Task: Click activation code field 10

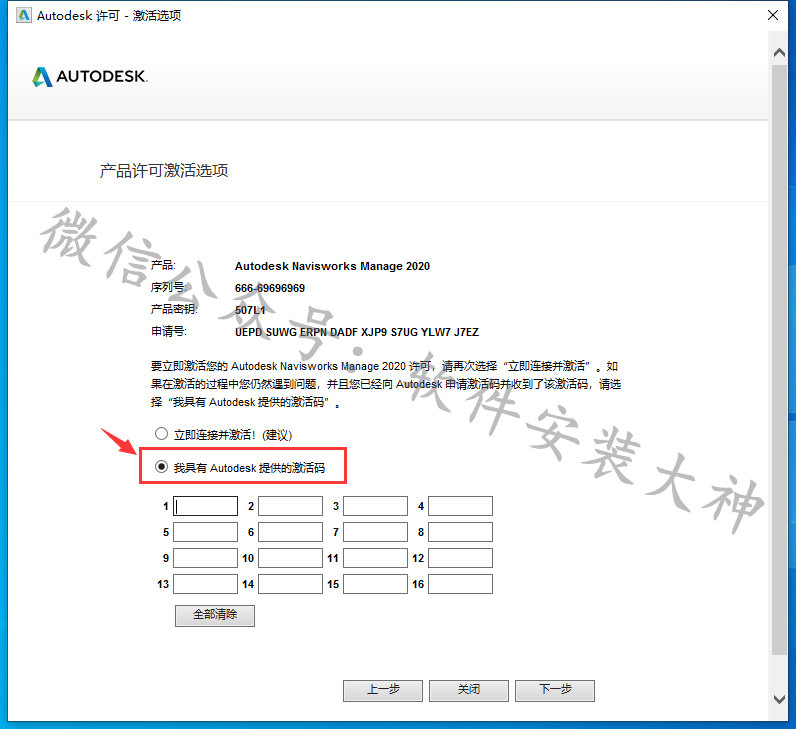Action: click(290, 558)
